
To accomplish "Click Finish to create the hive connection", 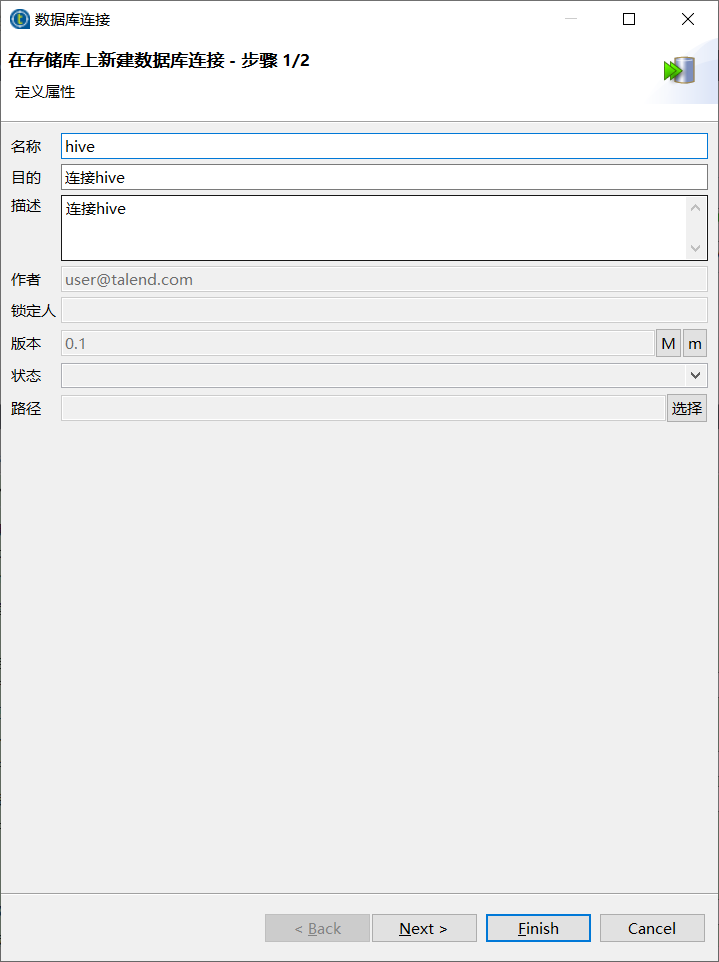I will pyautogui.click(x=538, y=928).
